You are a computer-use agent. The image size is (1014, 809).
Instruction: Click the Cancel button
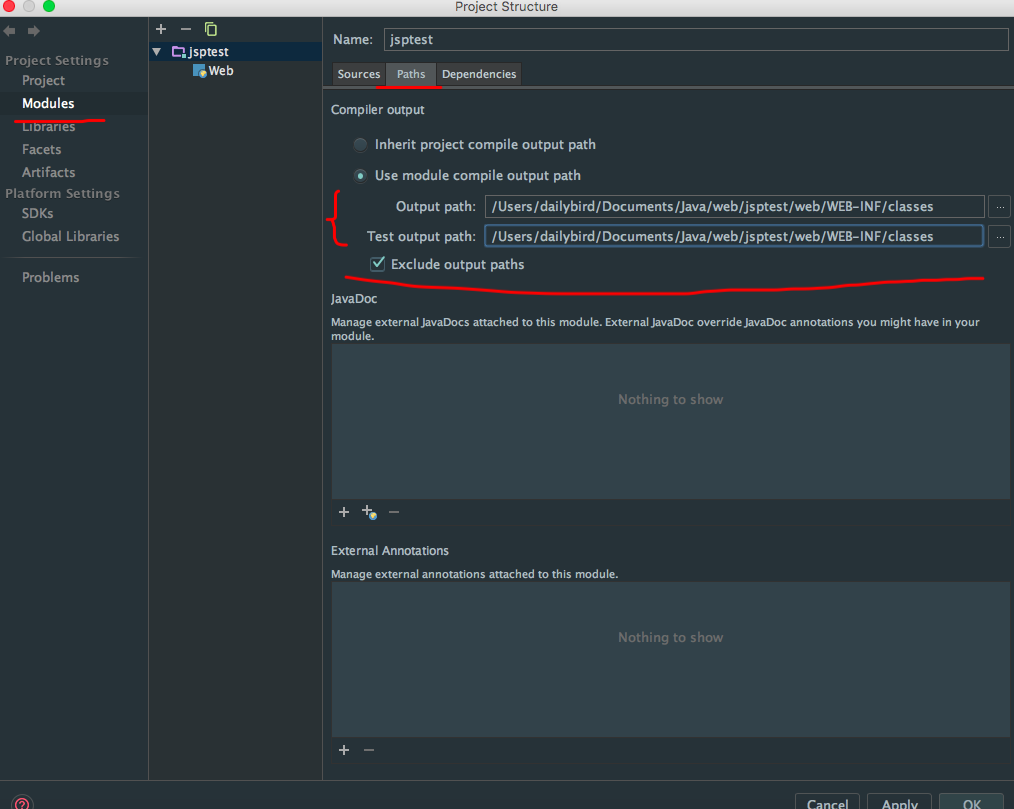tap(827, 802)
